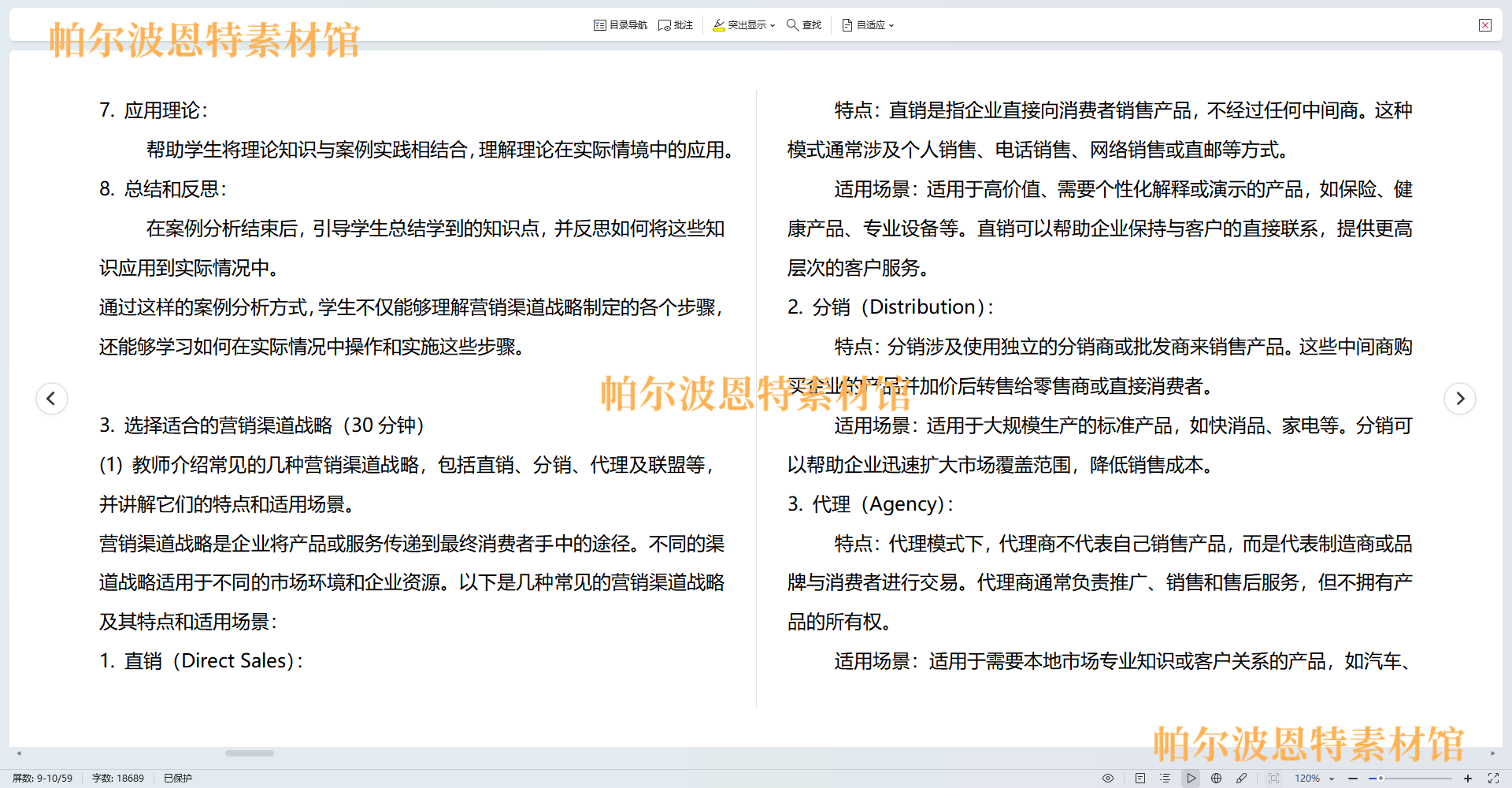Close the reading view with the X button
The image size is (1512, 788).
tap(1485, 25)
